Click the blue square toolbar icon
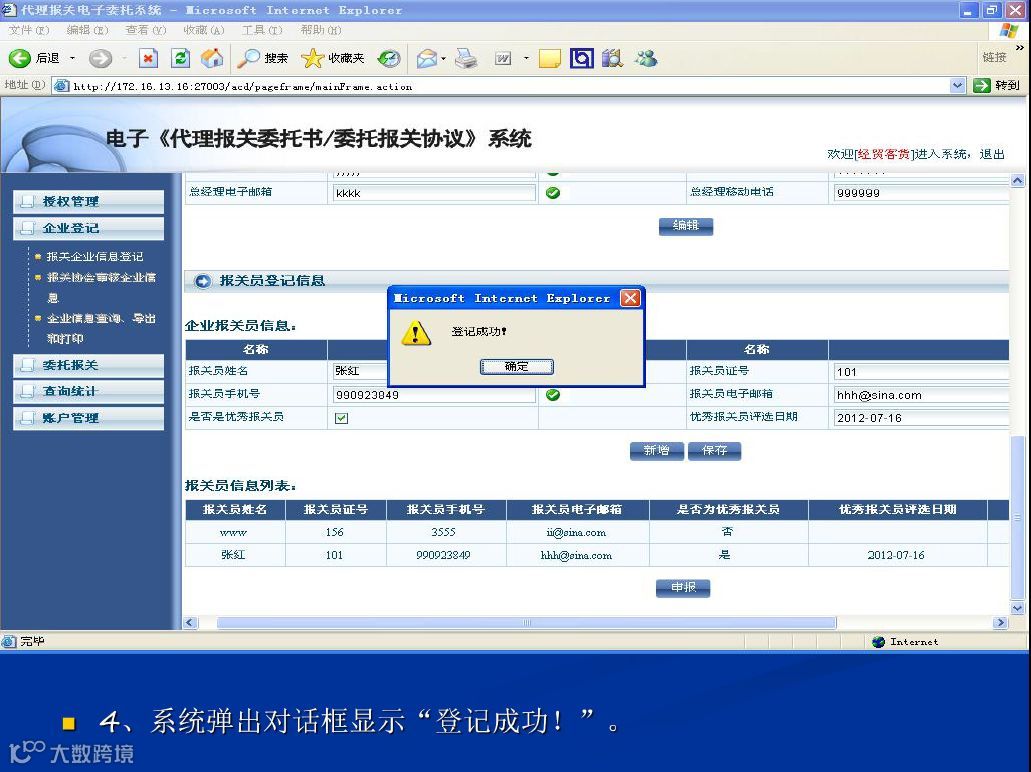Image resolution: width=1031 pixels, height=772 pixels. [x=581, y=59]
